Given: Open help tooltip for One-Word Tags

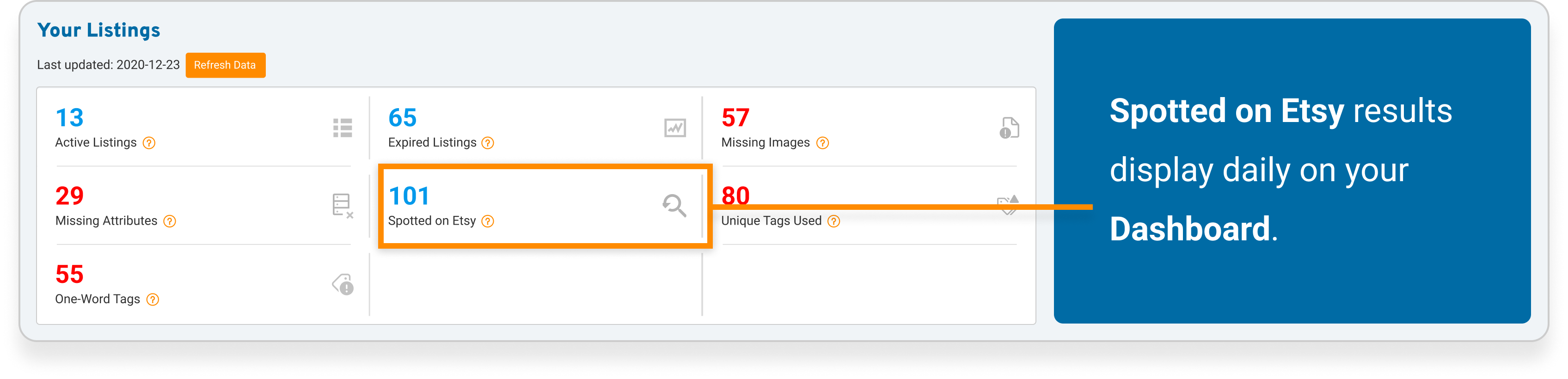Looking at the screenshot, I should click(153, 300).
